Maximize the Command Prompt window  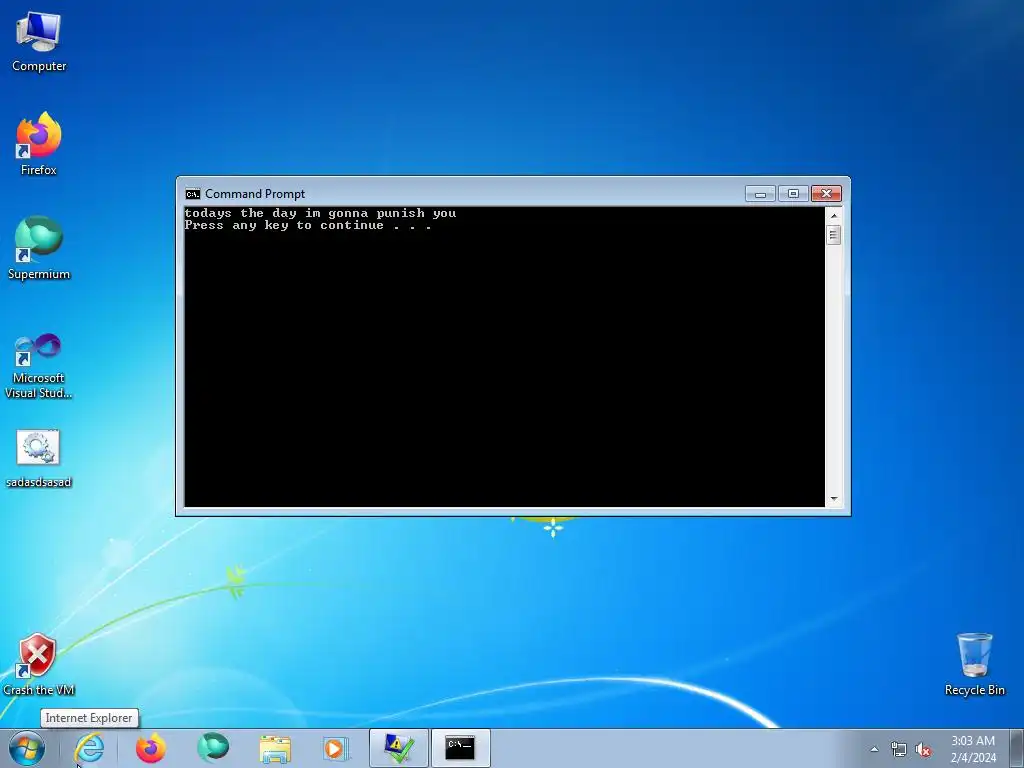[x=793, y=194]
